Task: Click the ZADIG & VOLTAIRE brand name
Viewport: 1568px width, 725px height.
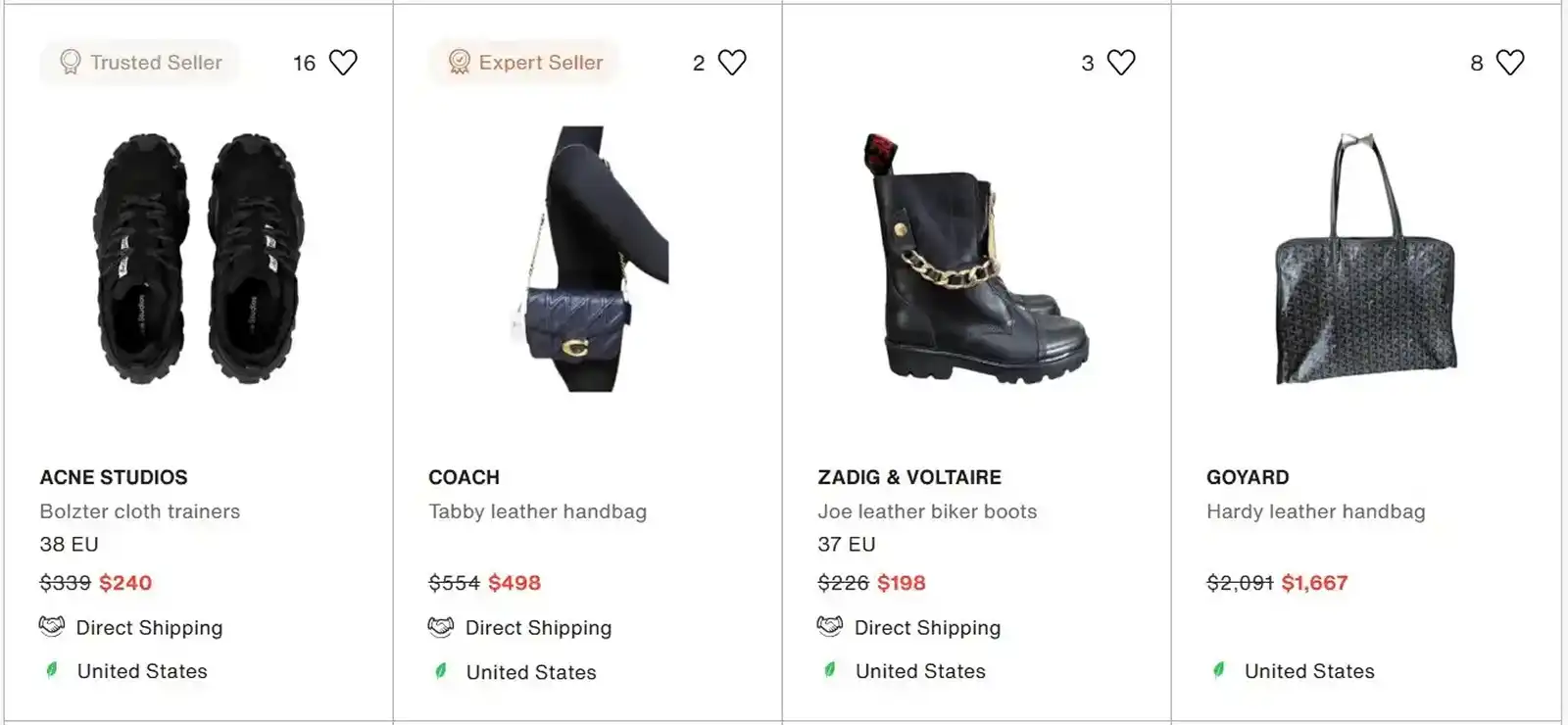Action: click(909, 477)
